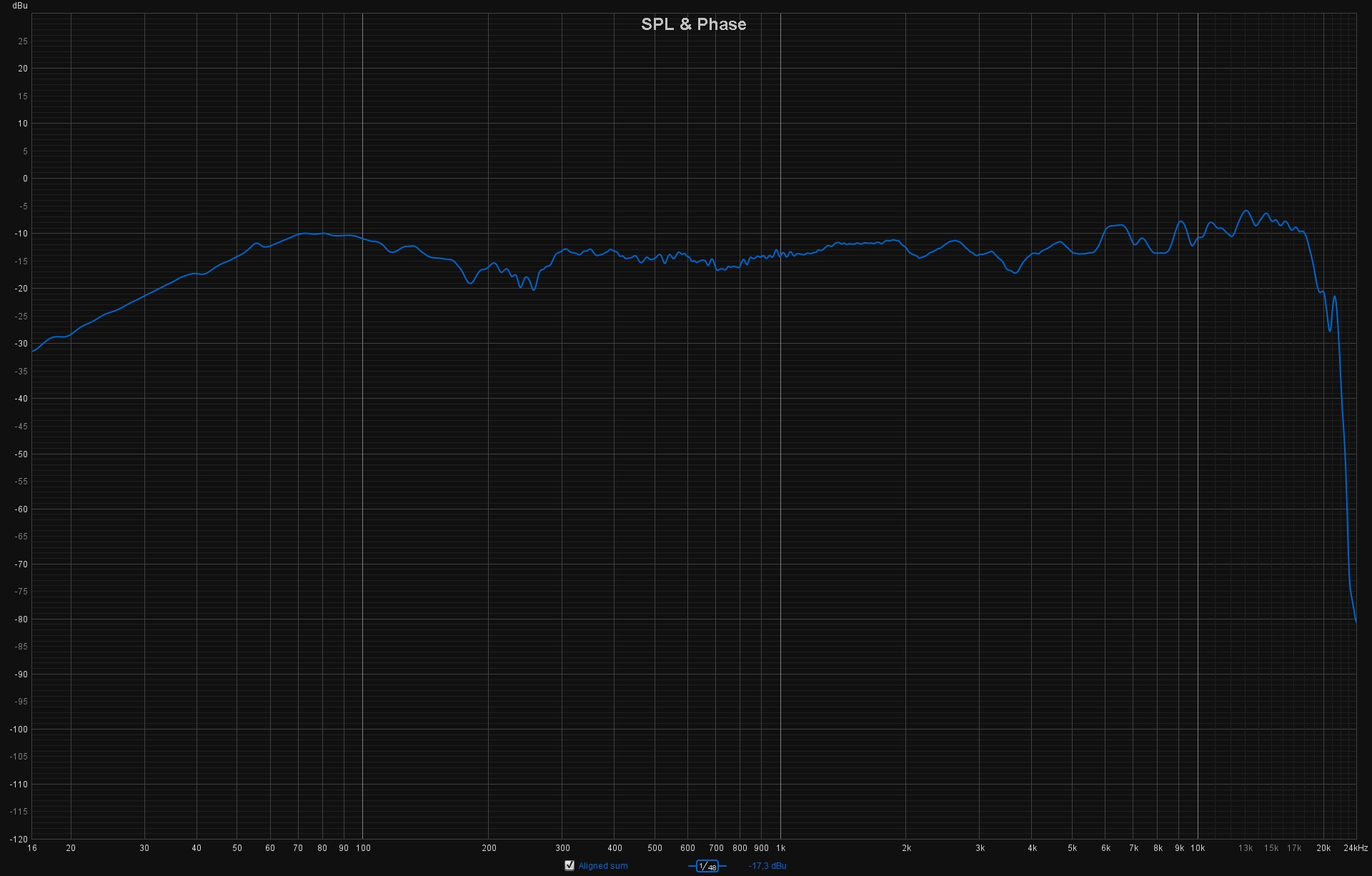Click the -80 level axis label
The height and width of the screenshot is (876, 1372).
[x=21, y=619]
